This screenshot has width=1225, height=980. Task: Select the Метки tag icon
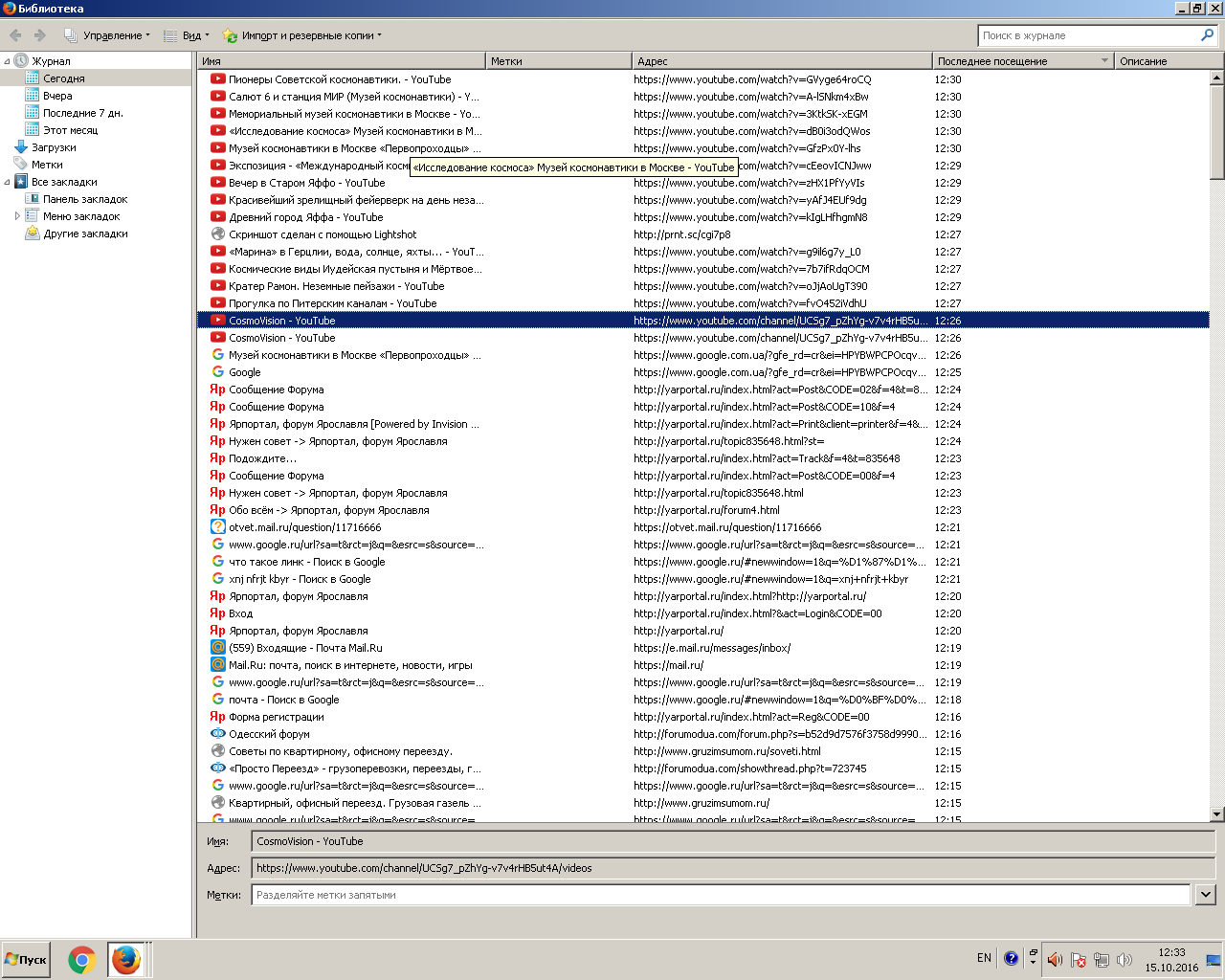[21, 165]
